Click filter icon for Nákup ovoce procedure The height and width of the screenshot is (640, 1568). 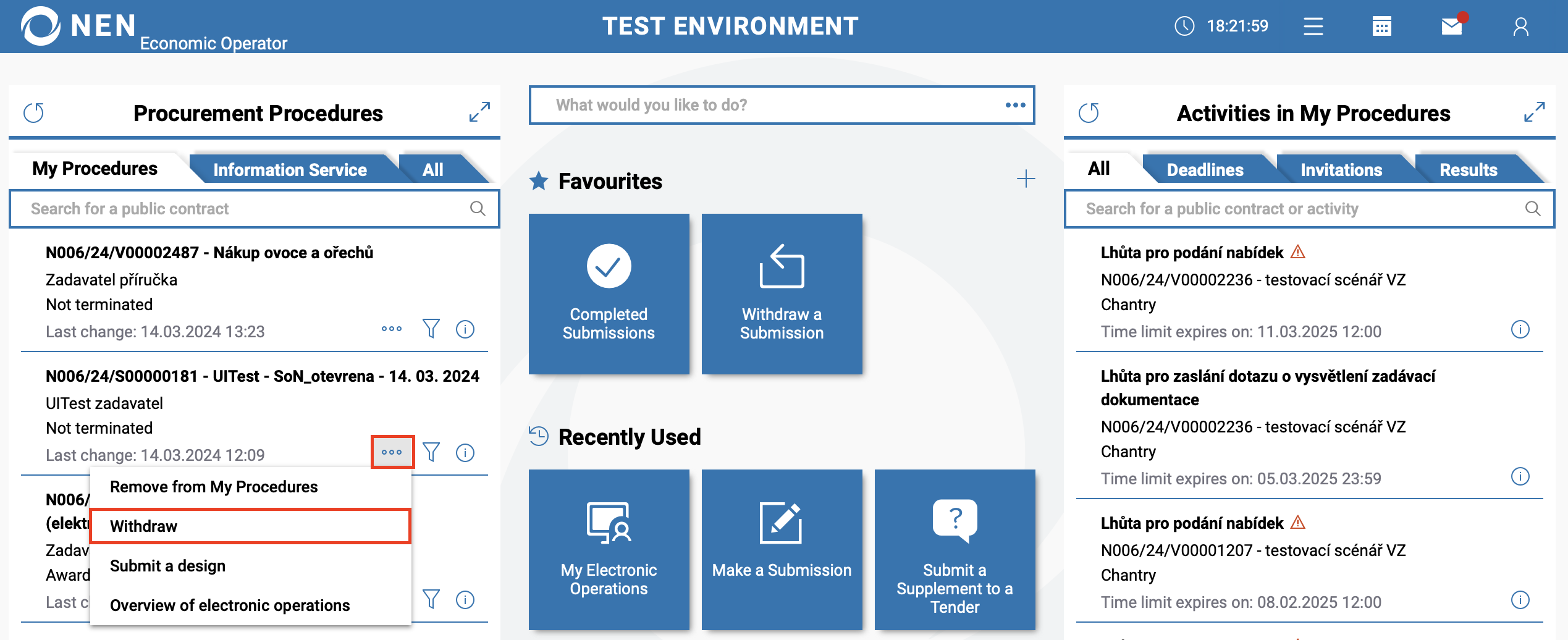click(x=431, y=329)
